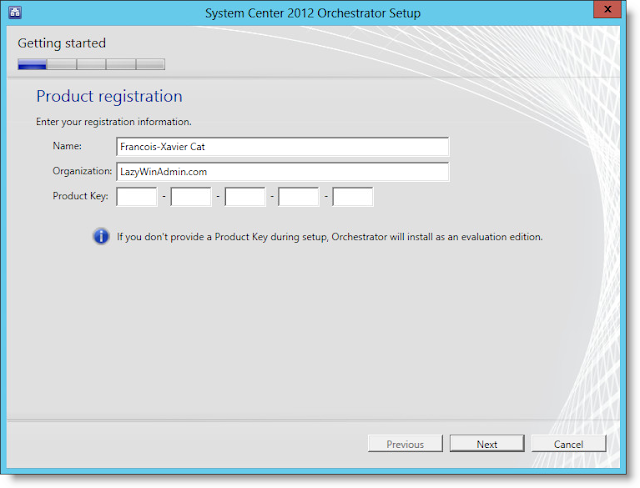This screenshot has height=488, width=640.
Task: Select the fifth Product Key box
Action: (x=353, y=197)
